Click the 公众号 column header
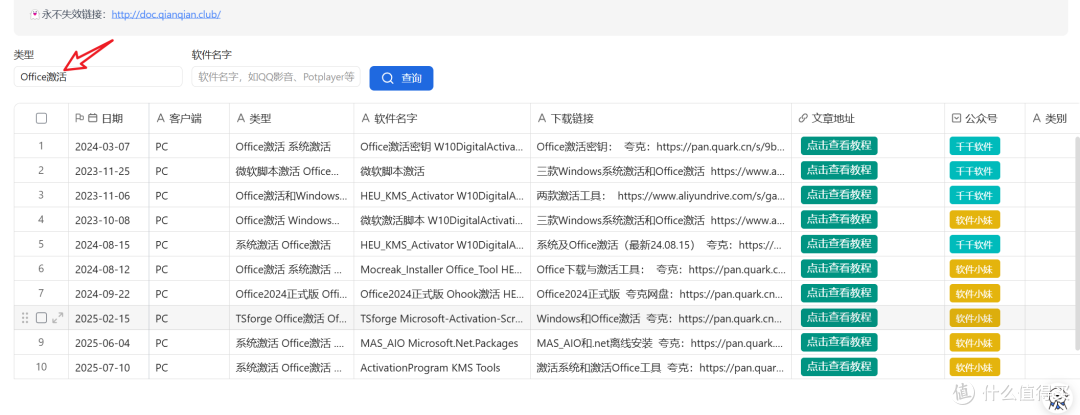1080x415 pixels. (985, 118)
